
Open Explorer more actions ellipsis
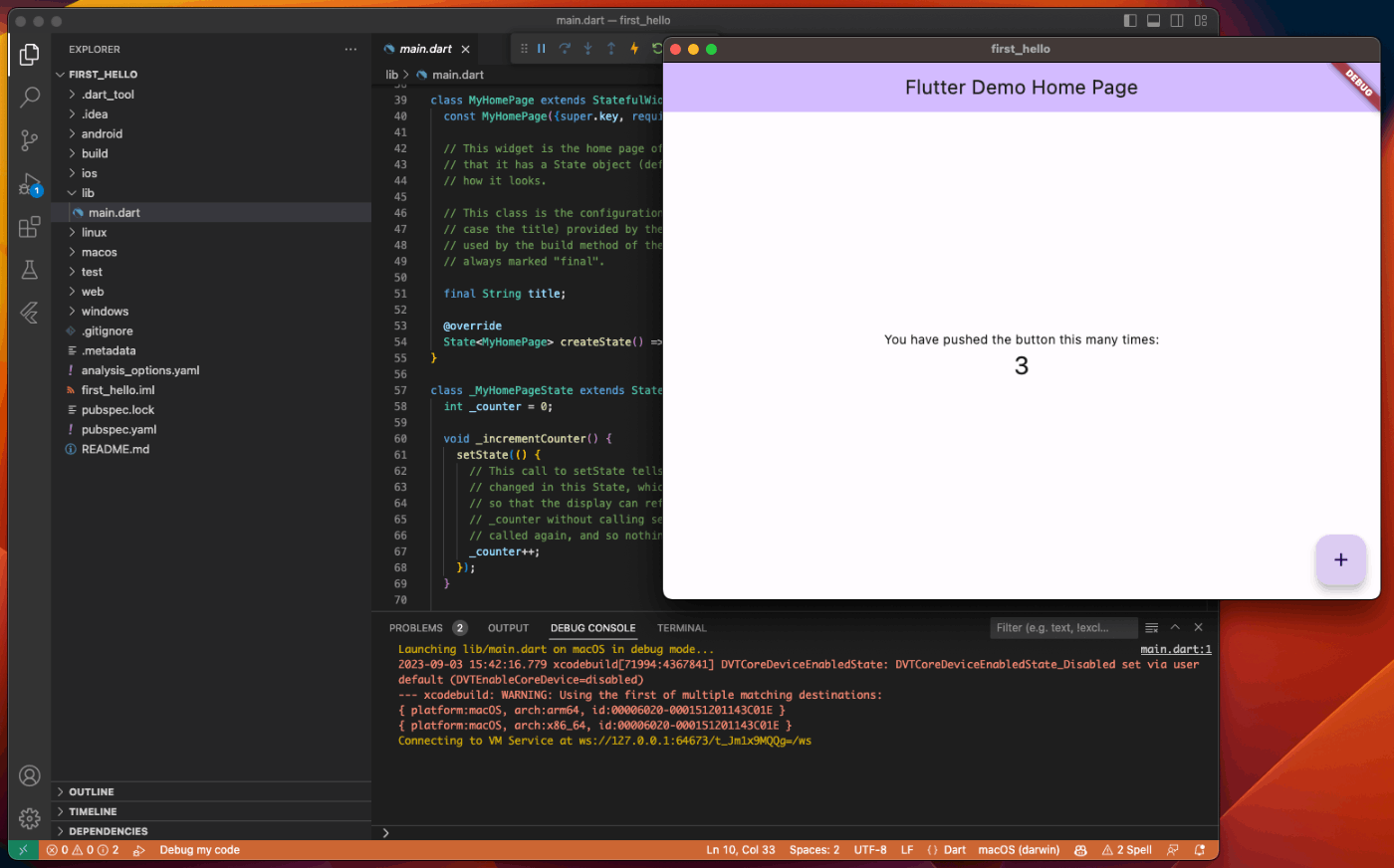click(x=350, y=49)
